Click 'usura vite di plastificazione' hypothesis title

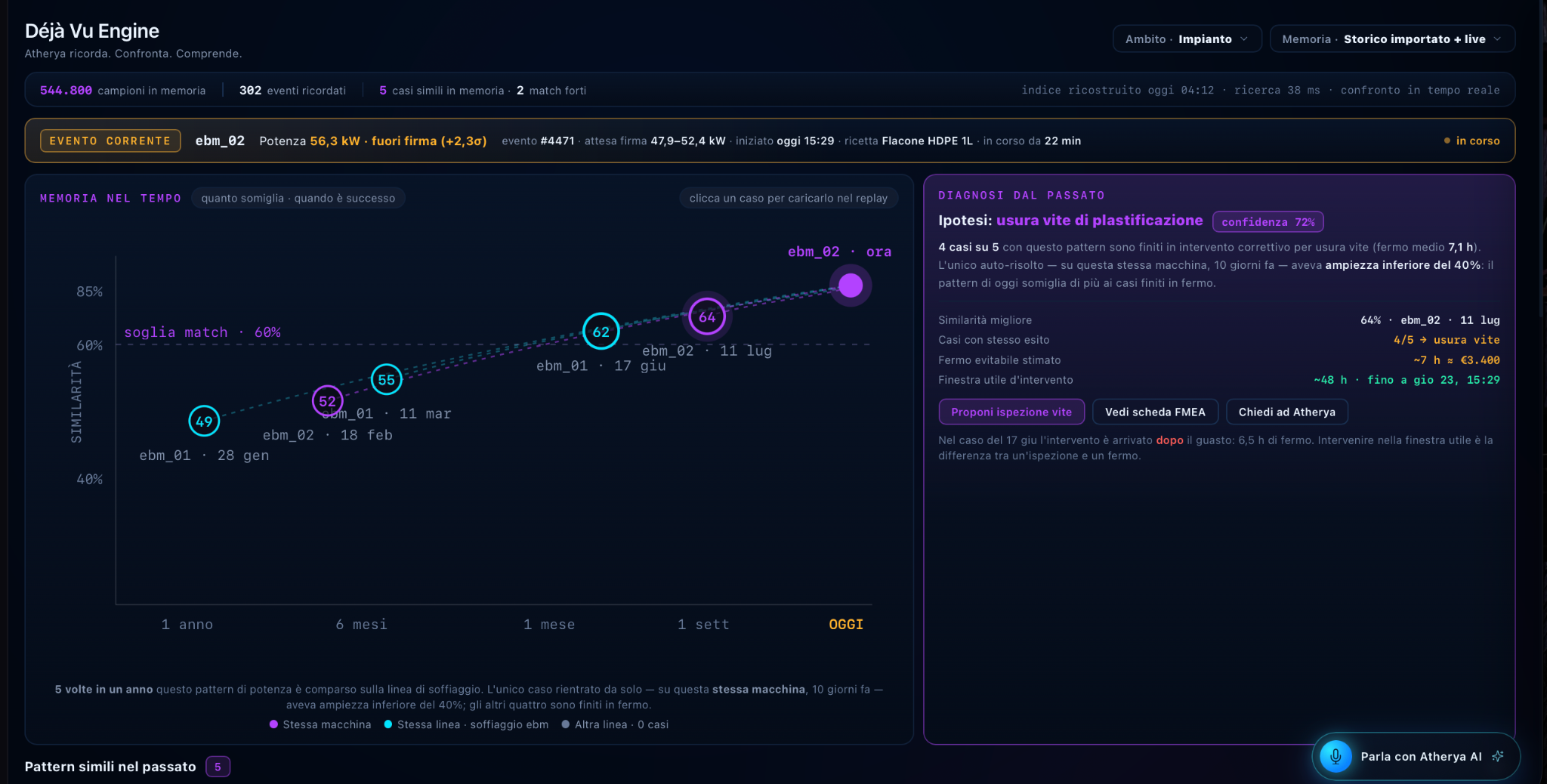1100,221
